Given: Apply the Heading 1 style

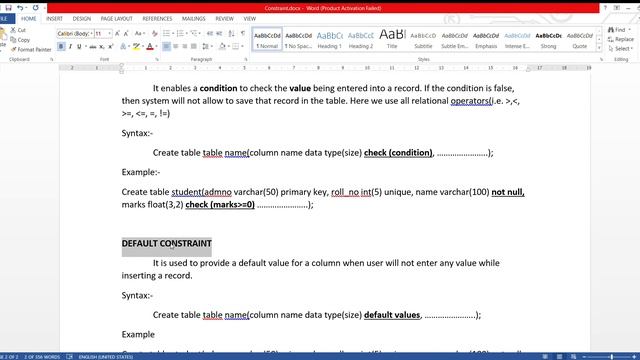Looking at the screenshot, I should 330,40.
